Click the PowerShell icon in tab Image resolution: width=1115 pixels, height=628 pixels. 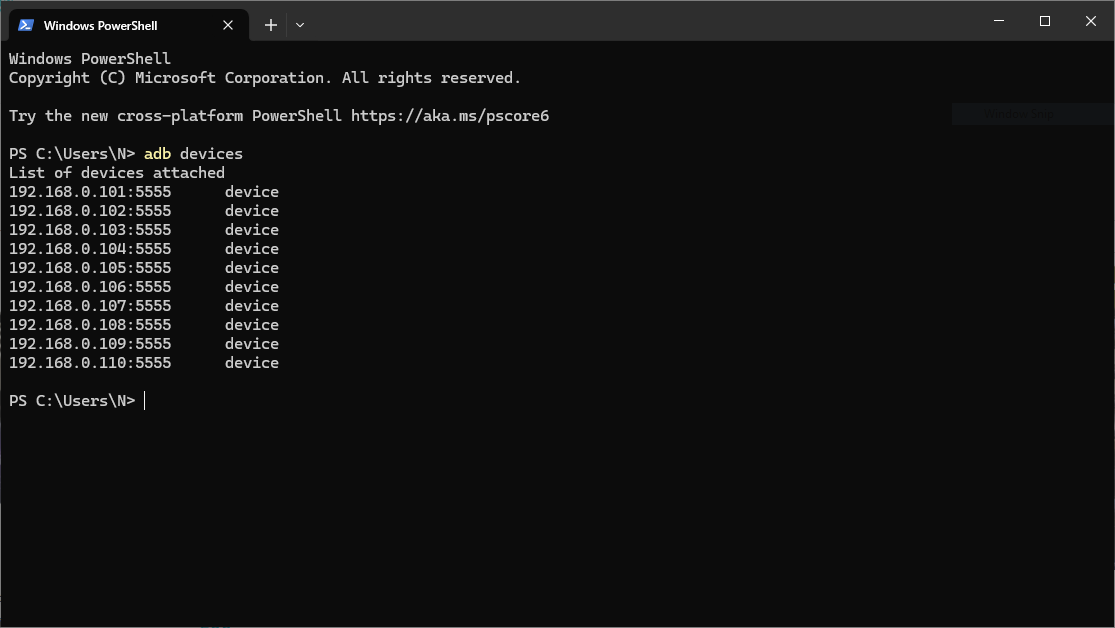26,25
